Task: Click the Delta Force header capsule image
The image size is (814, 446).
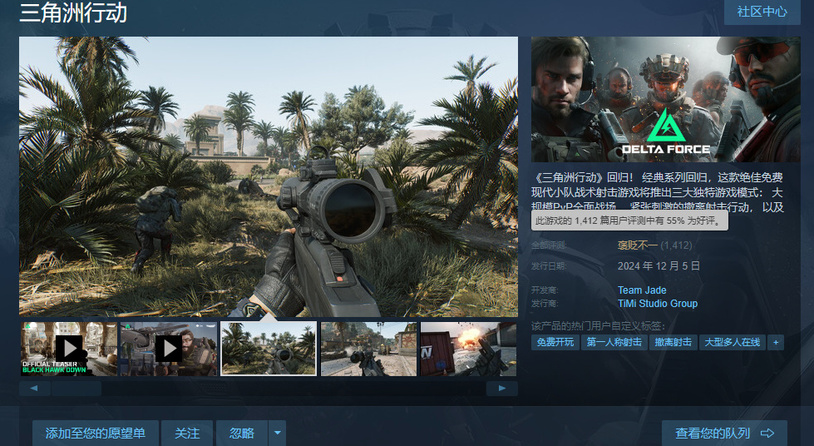Action: point(666,99)
